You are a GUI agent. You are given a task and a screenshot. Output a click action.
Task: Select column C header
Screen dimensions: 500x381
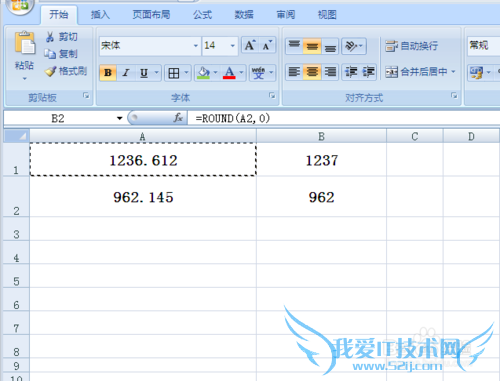point(415,136)
